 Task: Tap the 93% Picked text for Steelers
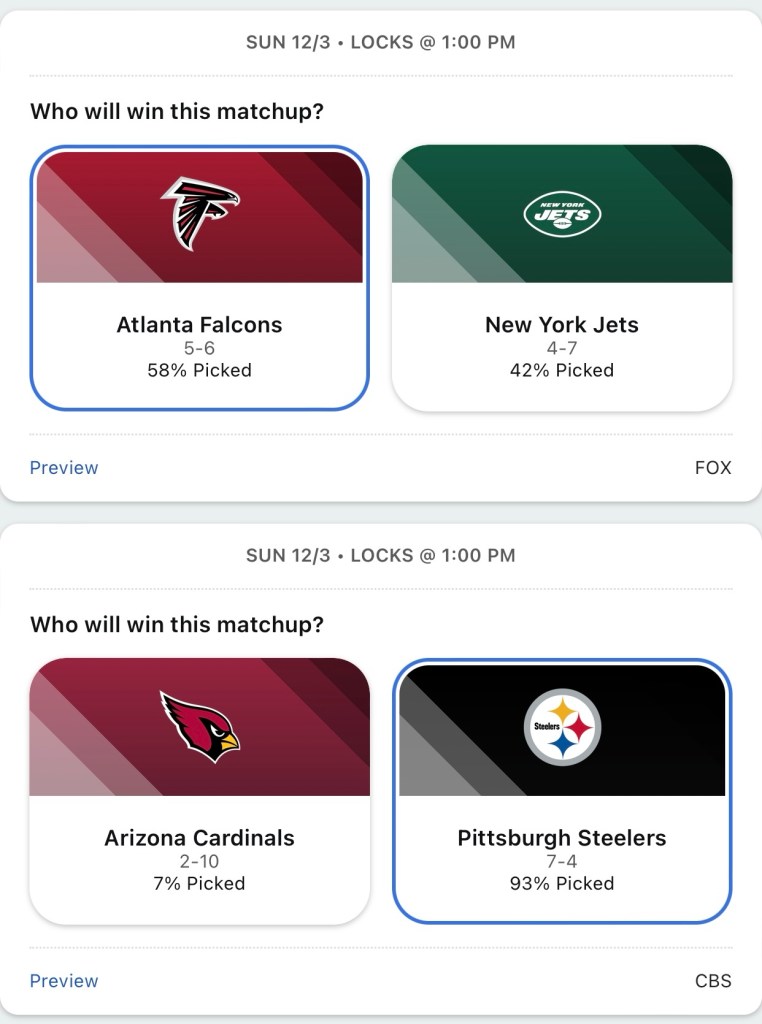(562, 883)
